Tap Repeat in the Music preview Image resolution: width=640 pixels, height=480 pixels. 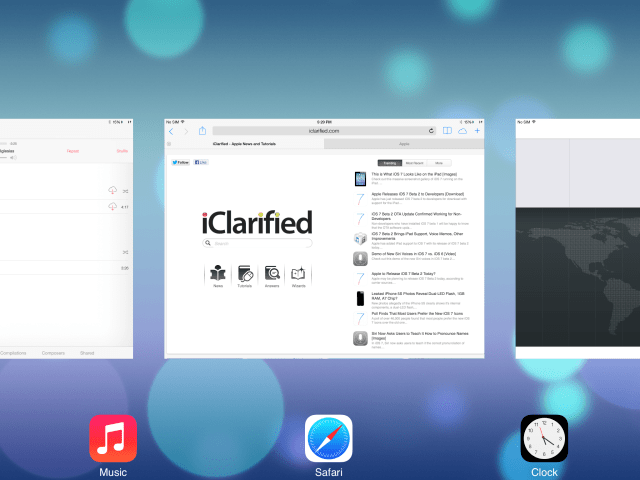[x=73, y=151]
